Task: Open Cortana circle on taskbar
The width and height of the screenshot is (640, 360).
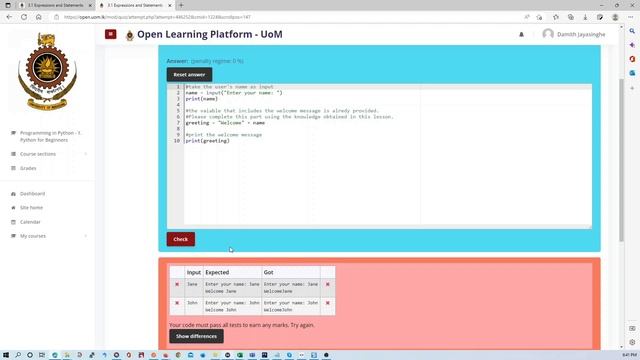Action: [30, 355]
